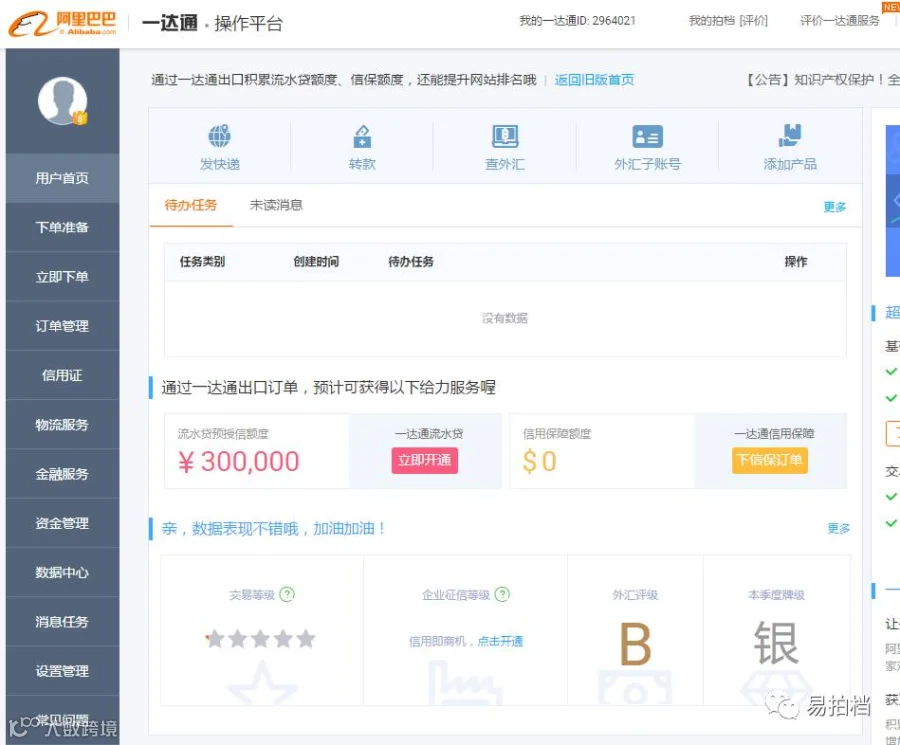Click the 一达通流水贷 label
This screenshot has height=745, width=900.
[429, 434]
